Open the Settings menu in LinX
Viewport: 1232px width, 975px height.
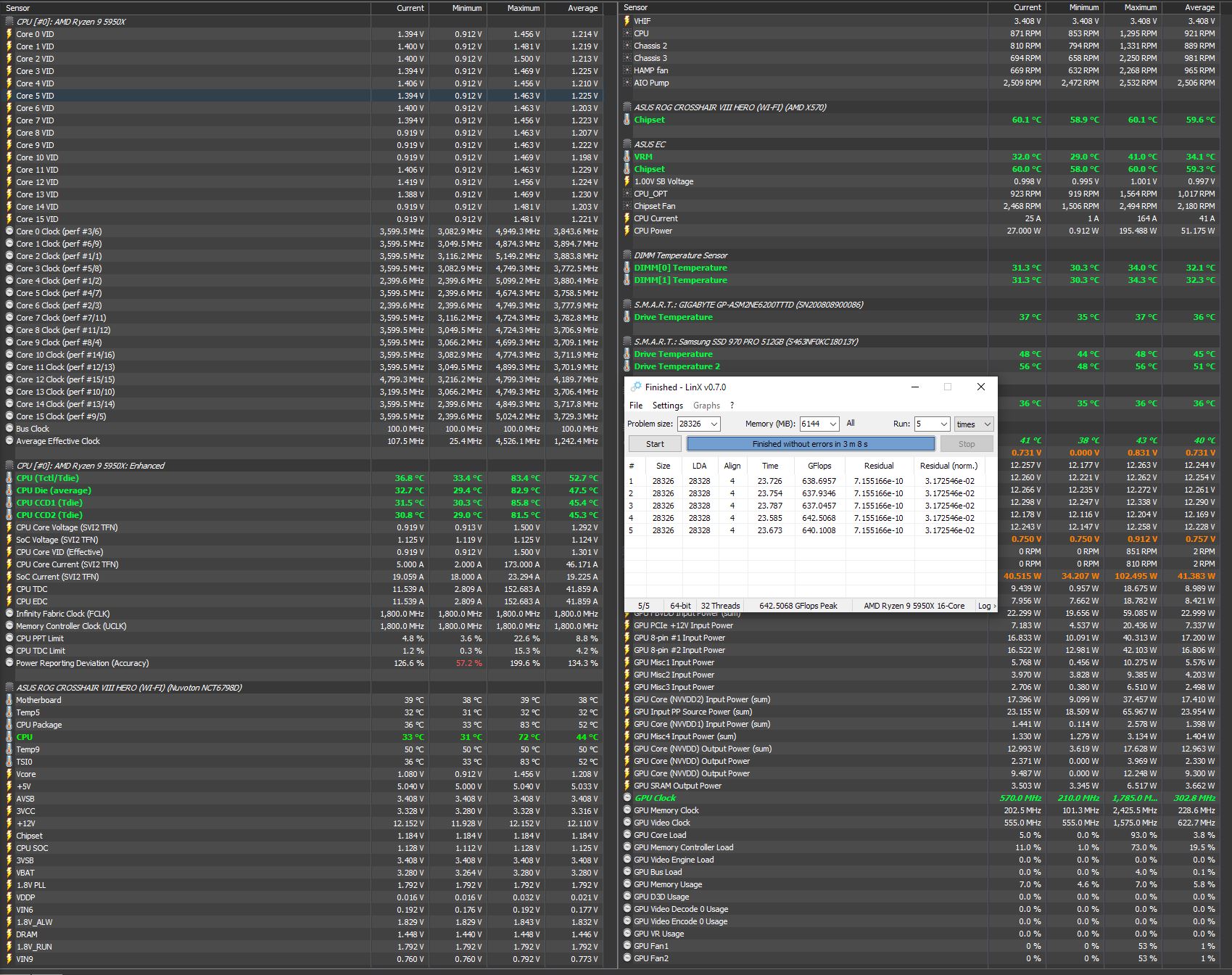(667, 406)
